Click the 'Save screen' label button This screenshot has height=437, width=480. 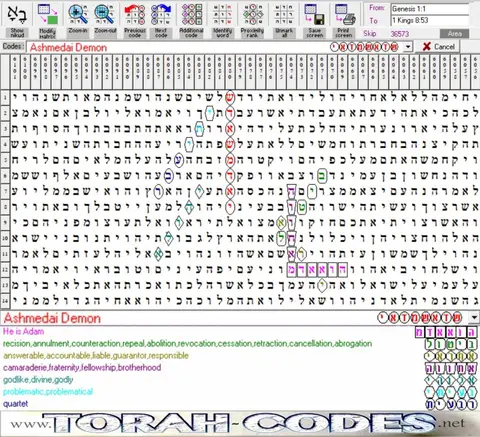315,33
